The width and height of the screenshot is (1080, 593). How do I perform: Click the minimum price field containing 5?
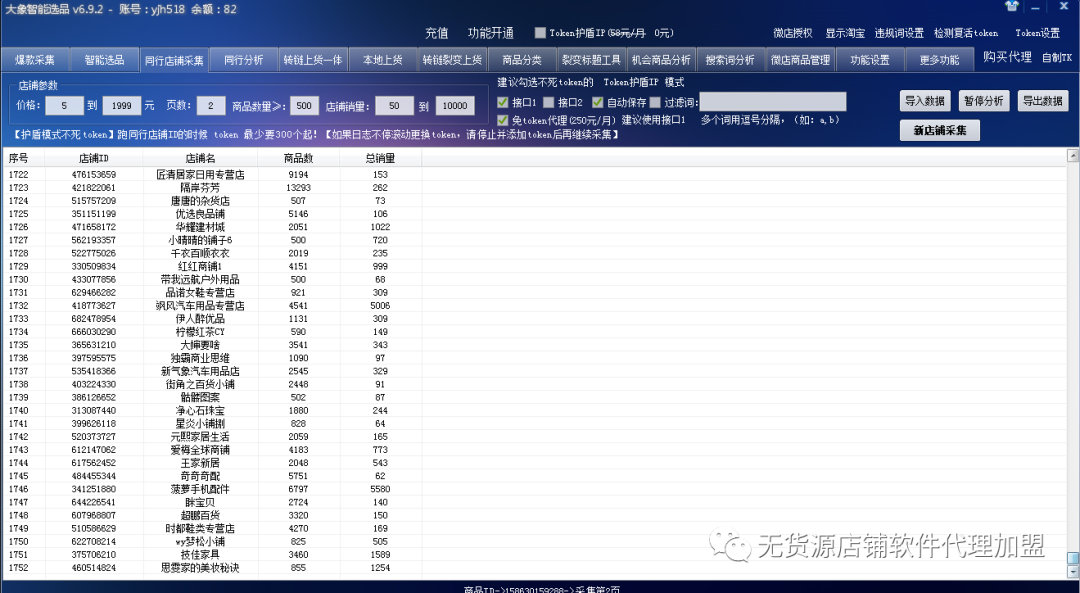(x=64, y=106)
